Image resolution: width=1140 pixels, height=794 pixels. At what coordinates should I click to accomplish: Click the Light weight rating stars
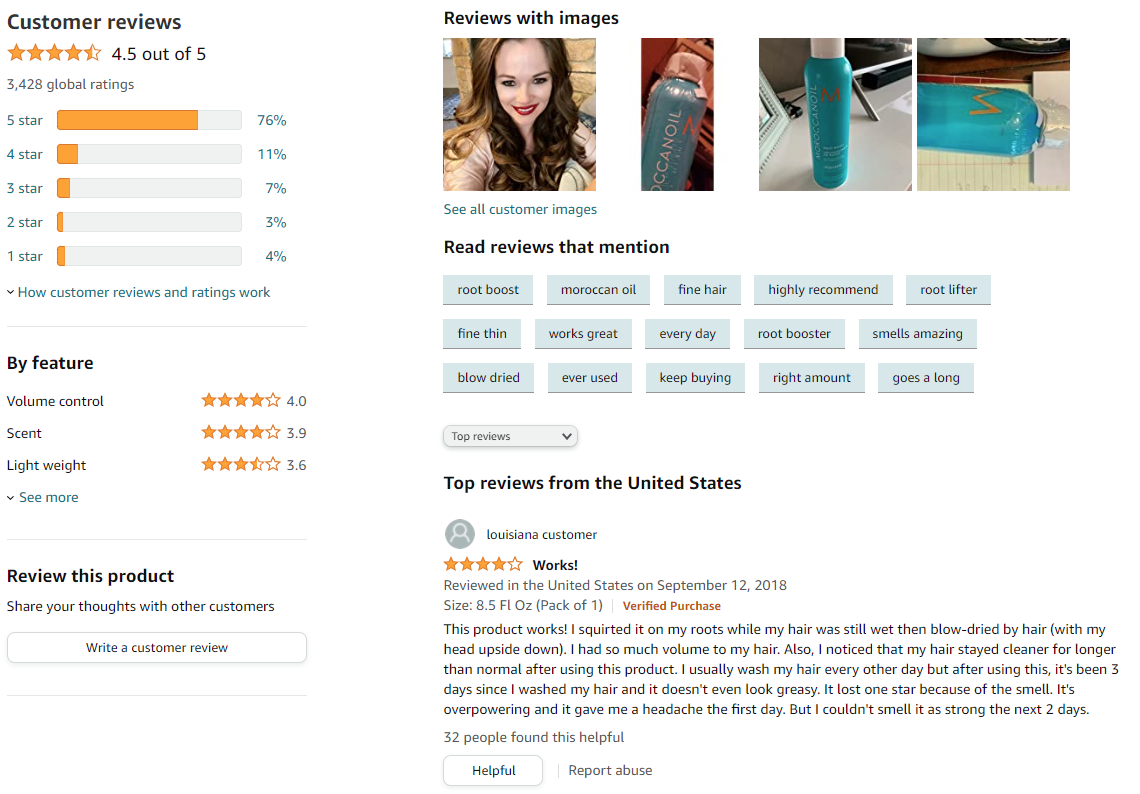pyautogui.click(x=241, y=465)
